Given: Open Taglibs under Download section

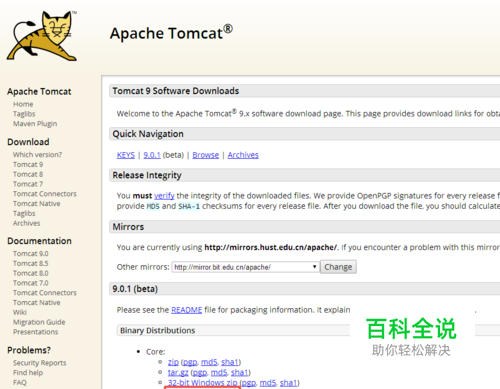Looking at the screenshot, I should click(24, 213).
